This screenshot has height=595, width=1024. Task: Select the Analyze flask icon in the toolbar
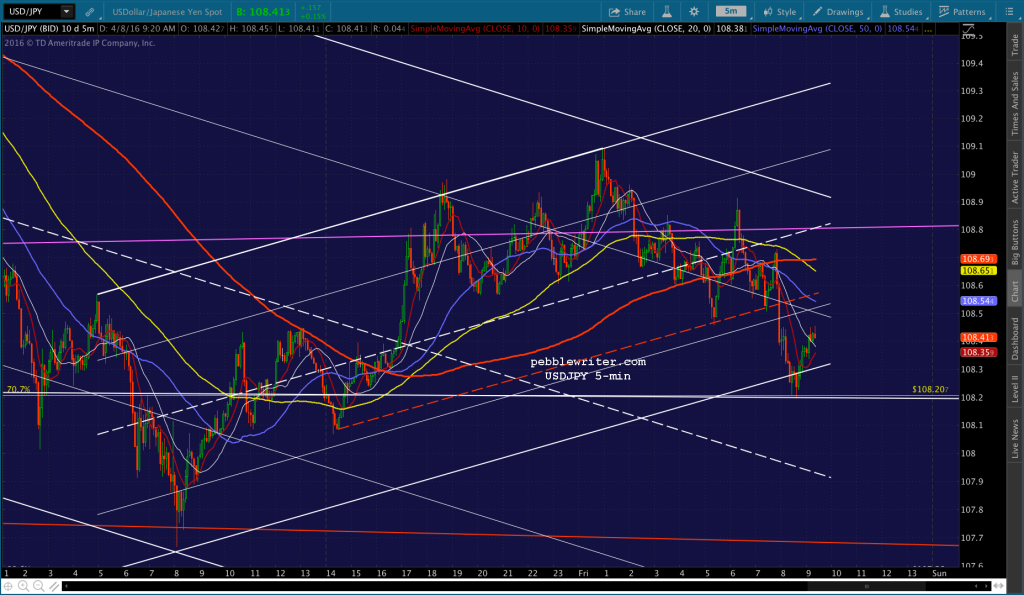tap(667, 12)
